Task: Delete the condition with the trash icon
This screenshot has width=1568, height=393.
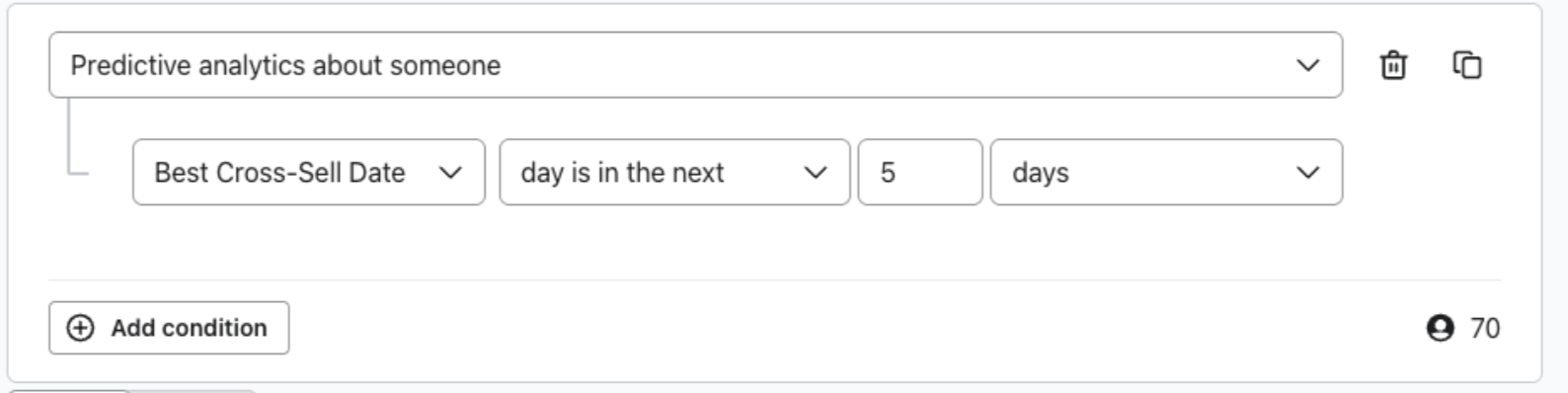Action: click(1393, 65)
